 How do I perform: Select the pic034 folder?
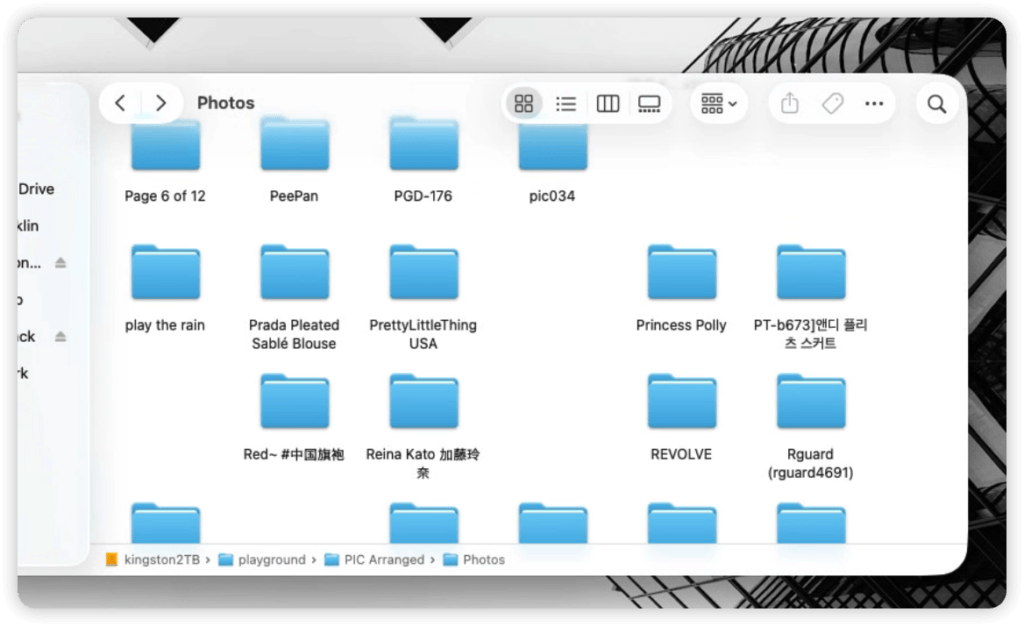553,145
